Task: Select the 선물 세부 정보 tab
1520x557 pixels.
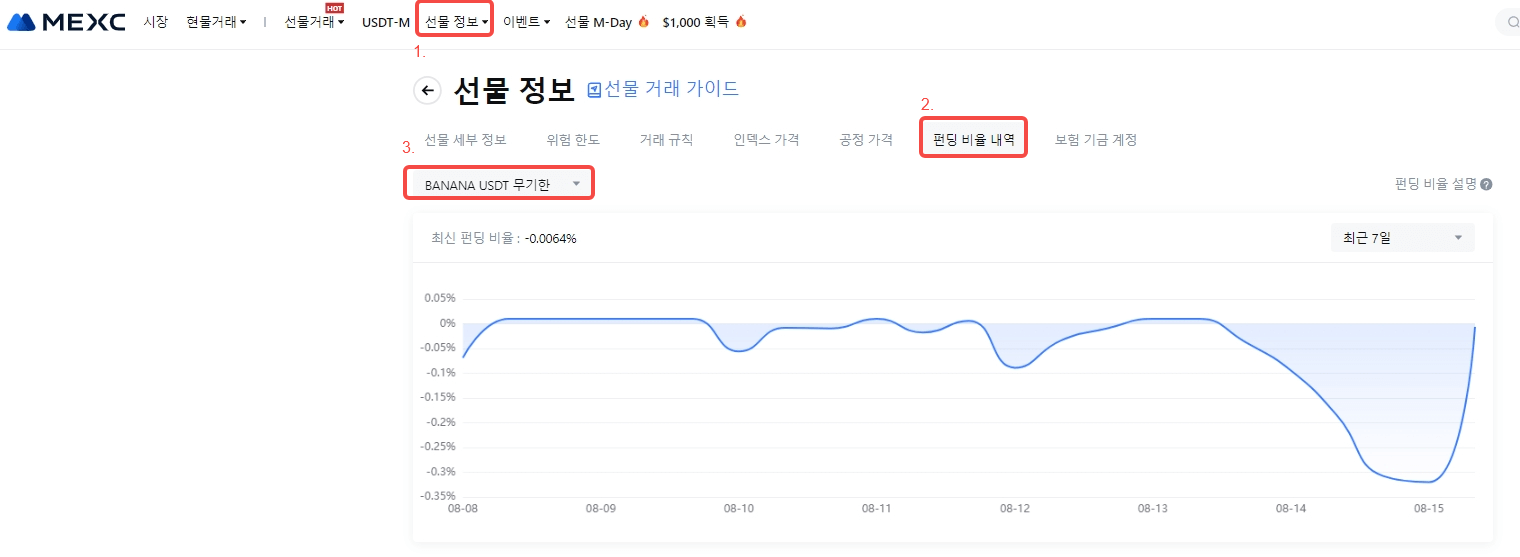Action: tap(465, 140)
